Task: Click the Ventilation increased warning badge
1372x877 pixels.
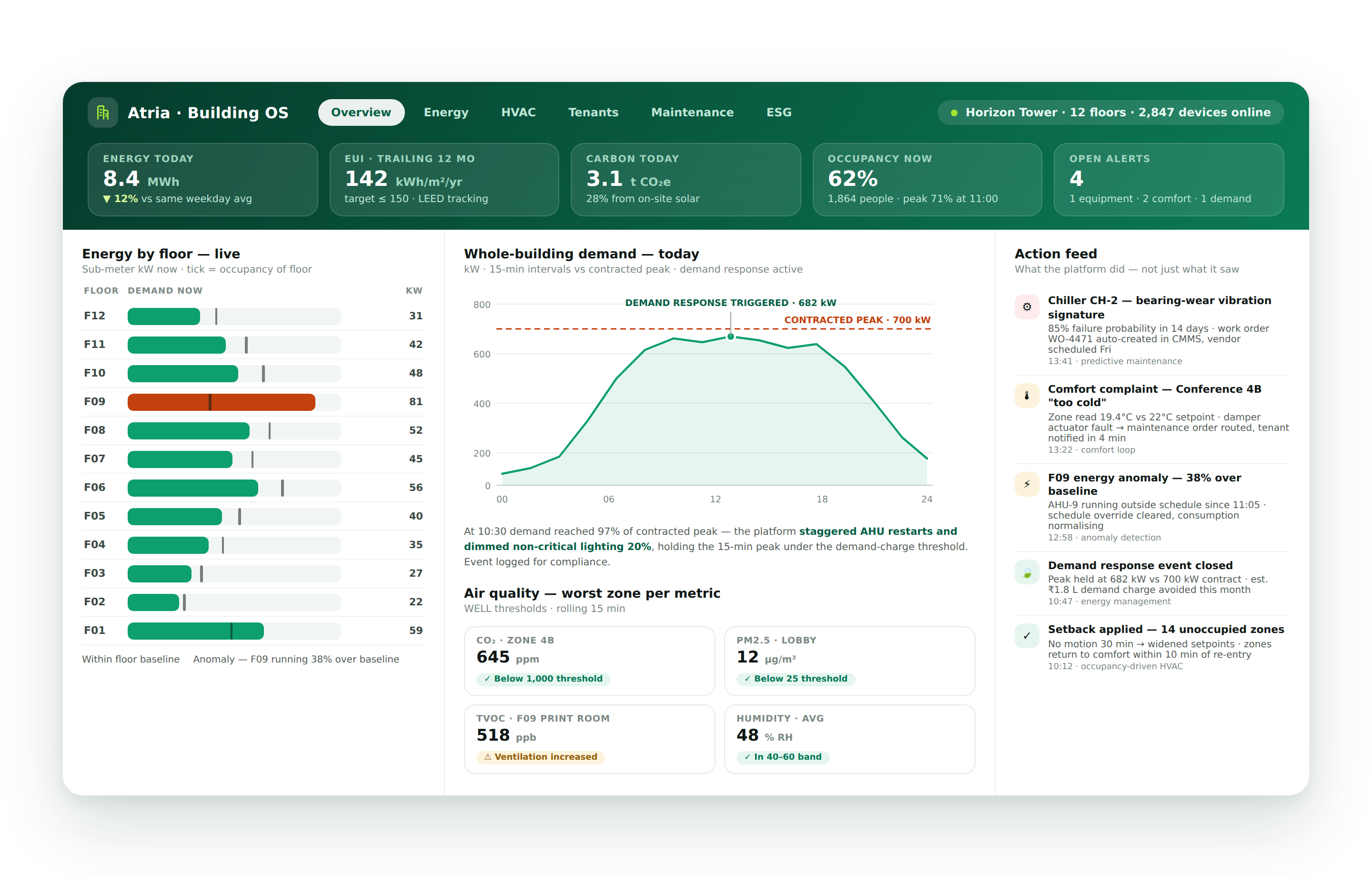Action: coord(540,757)
